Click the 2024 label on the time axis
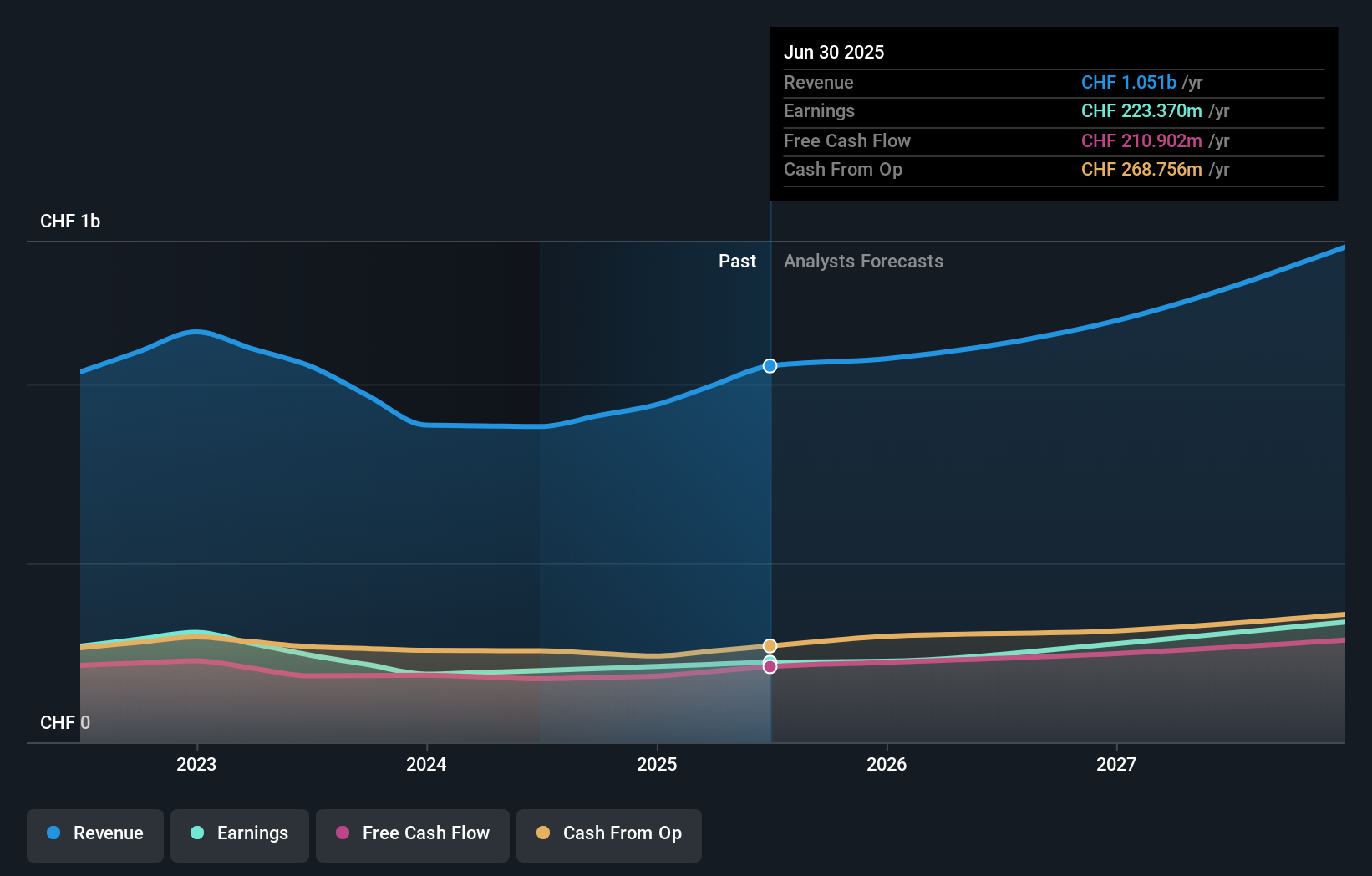The height and width of the screenshot is (876, 1372). point(426,764)
